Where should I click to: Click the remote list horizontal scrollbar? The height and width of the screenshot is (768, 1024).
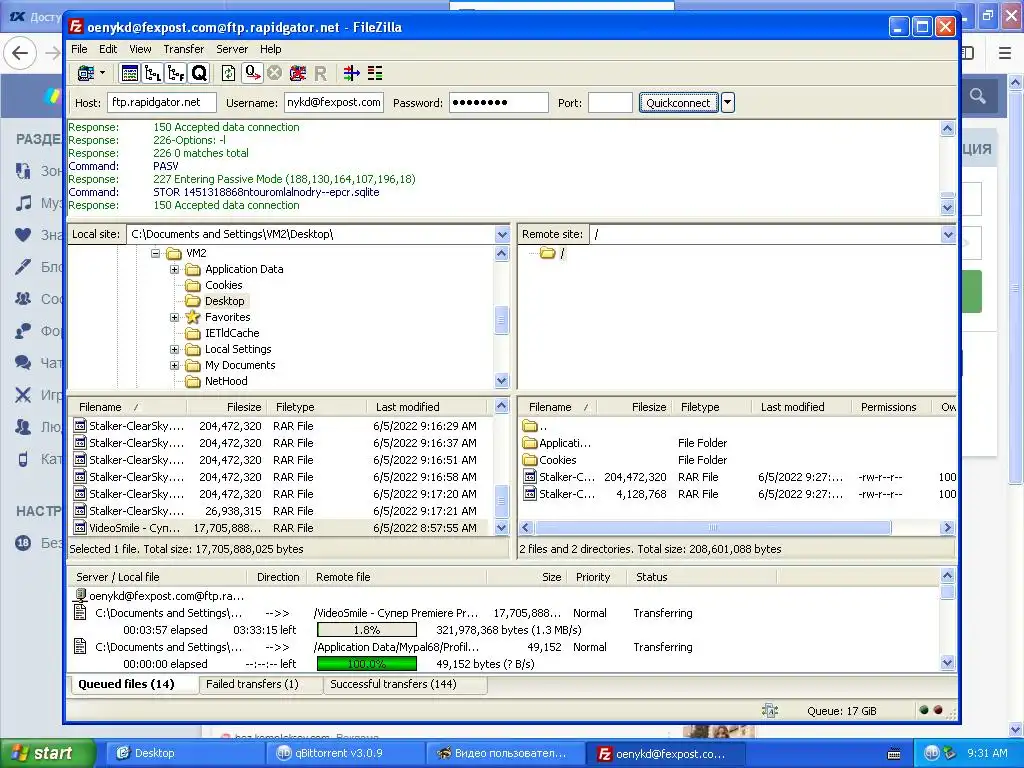(x=712, y=528)
